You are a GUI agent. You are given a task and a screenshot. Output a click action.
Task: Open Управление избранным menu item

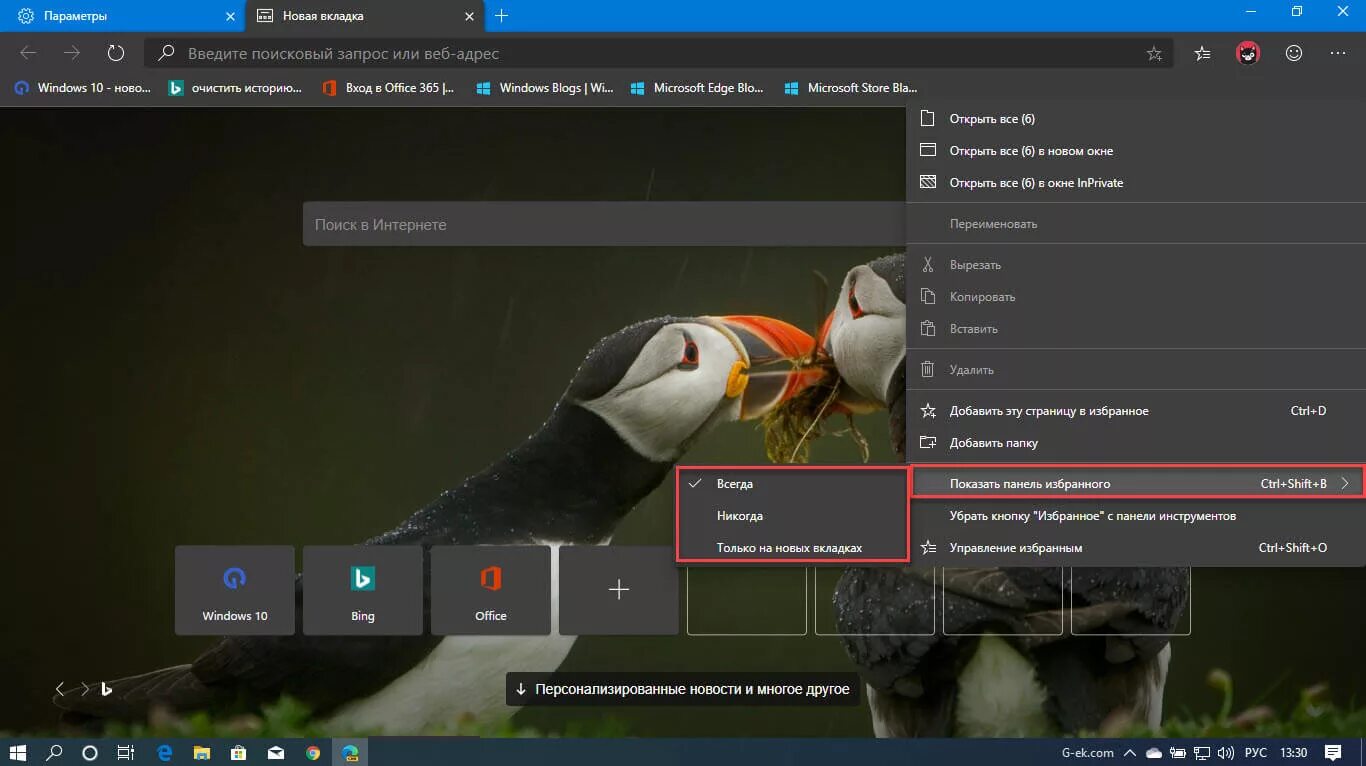(1136, 548)
